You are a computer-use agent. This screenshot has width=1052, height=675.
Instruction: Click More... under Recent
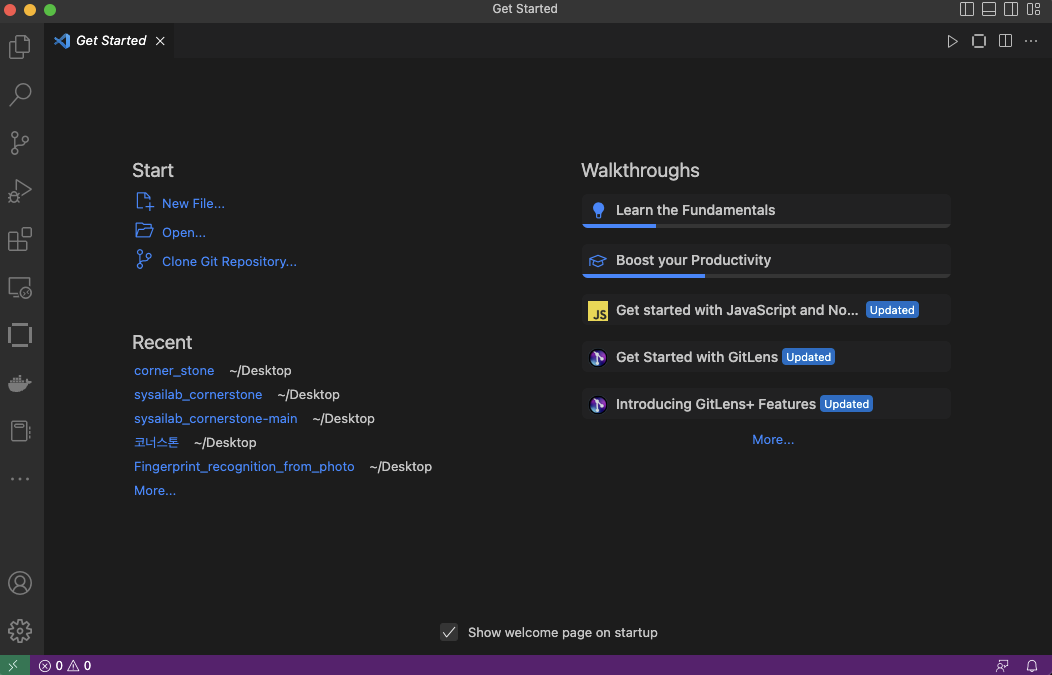point(155,490)
